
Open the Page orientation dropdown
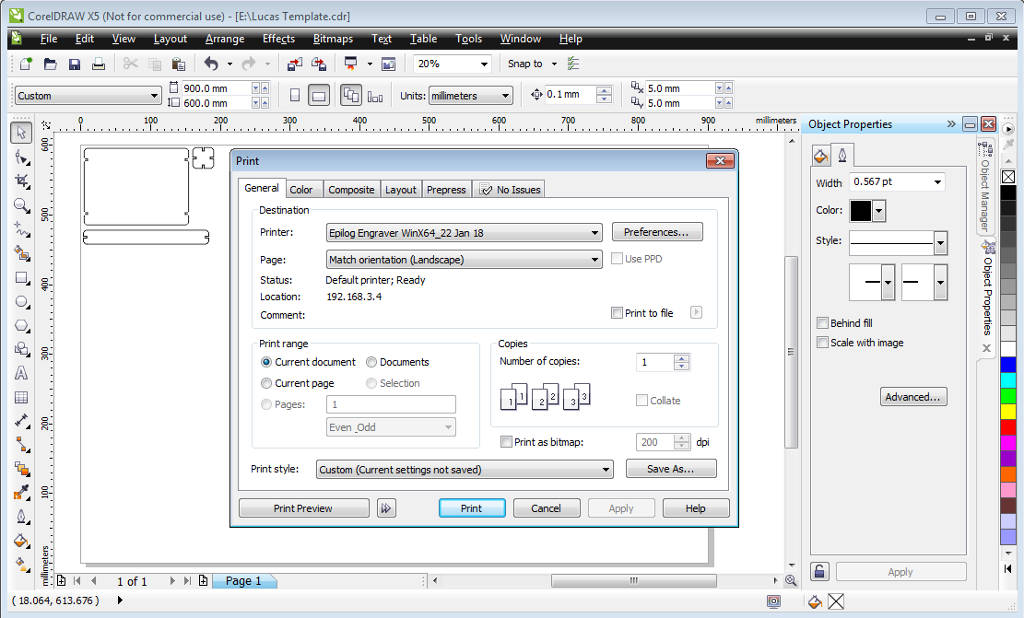464,259
